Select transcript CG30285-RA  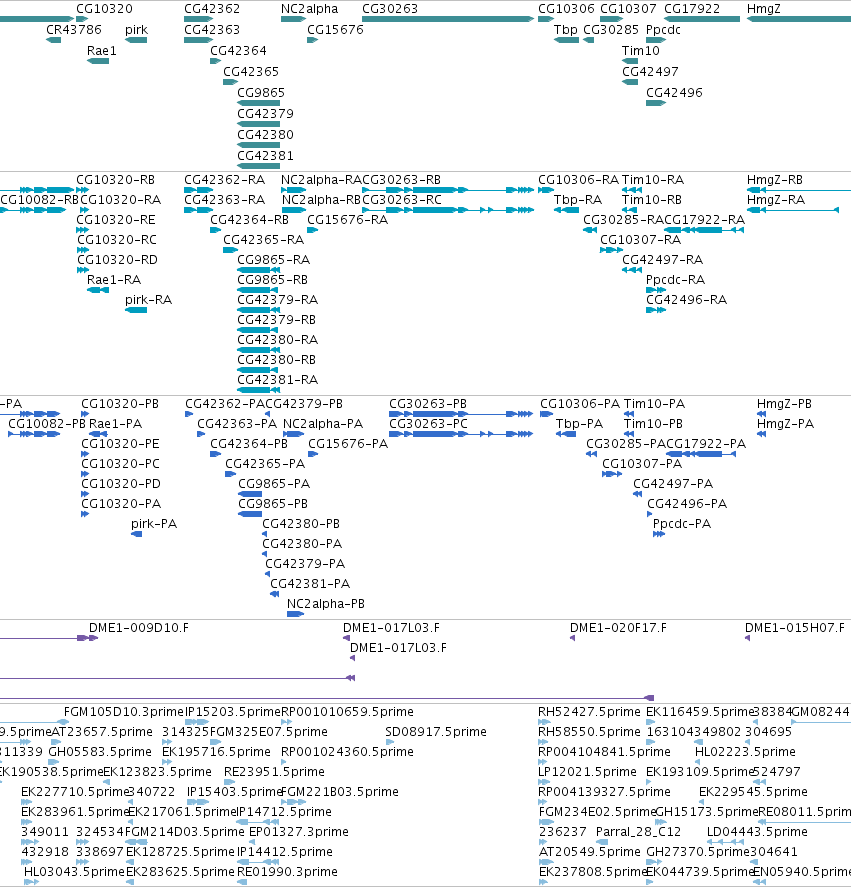tap(624, 219)
